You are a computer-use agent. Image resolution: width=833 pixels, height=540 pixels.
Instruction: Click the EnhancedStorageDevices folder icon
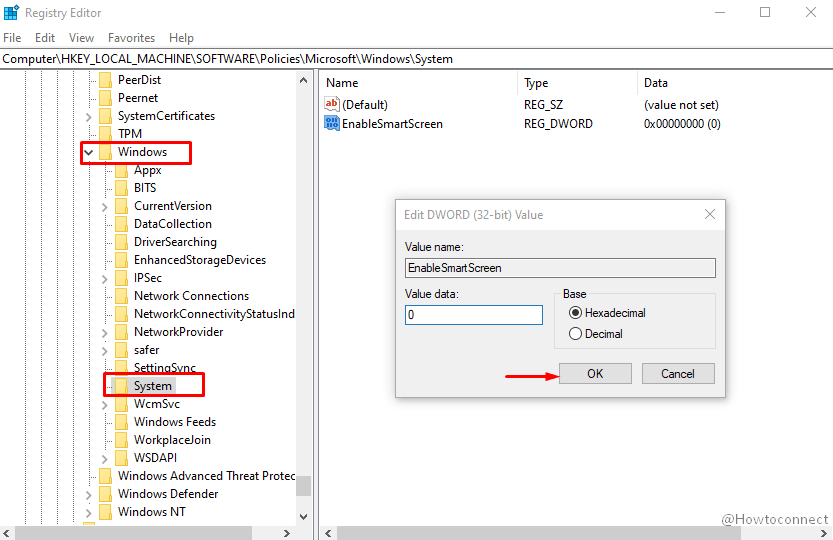point(122,260)
